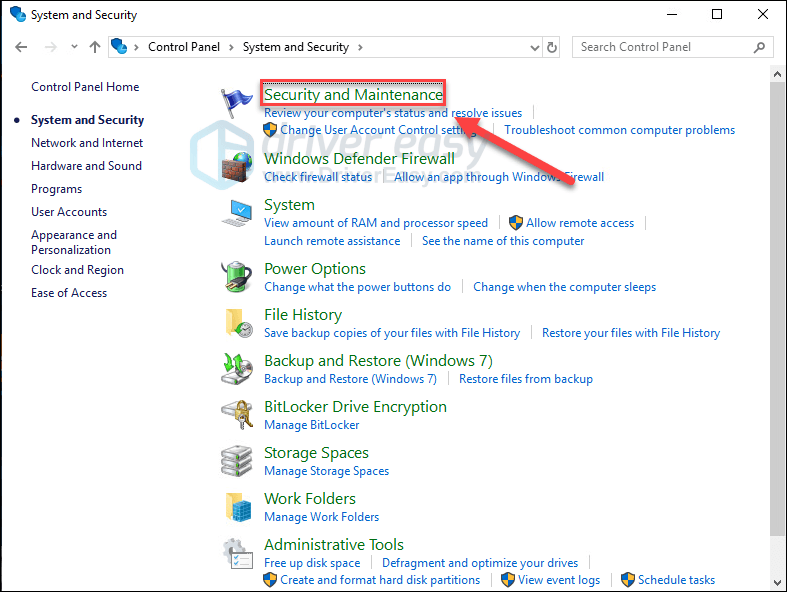
Task: Click the Power Options battery icon
Action: pos(237,277)
